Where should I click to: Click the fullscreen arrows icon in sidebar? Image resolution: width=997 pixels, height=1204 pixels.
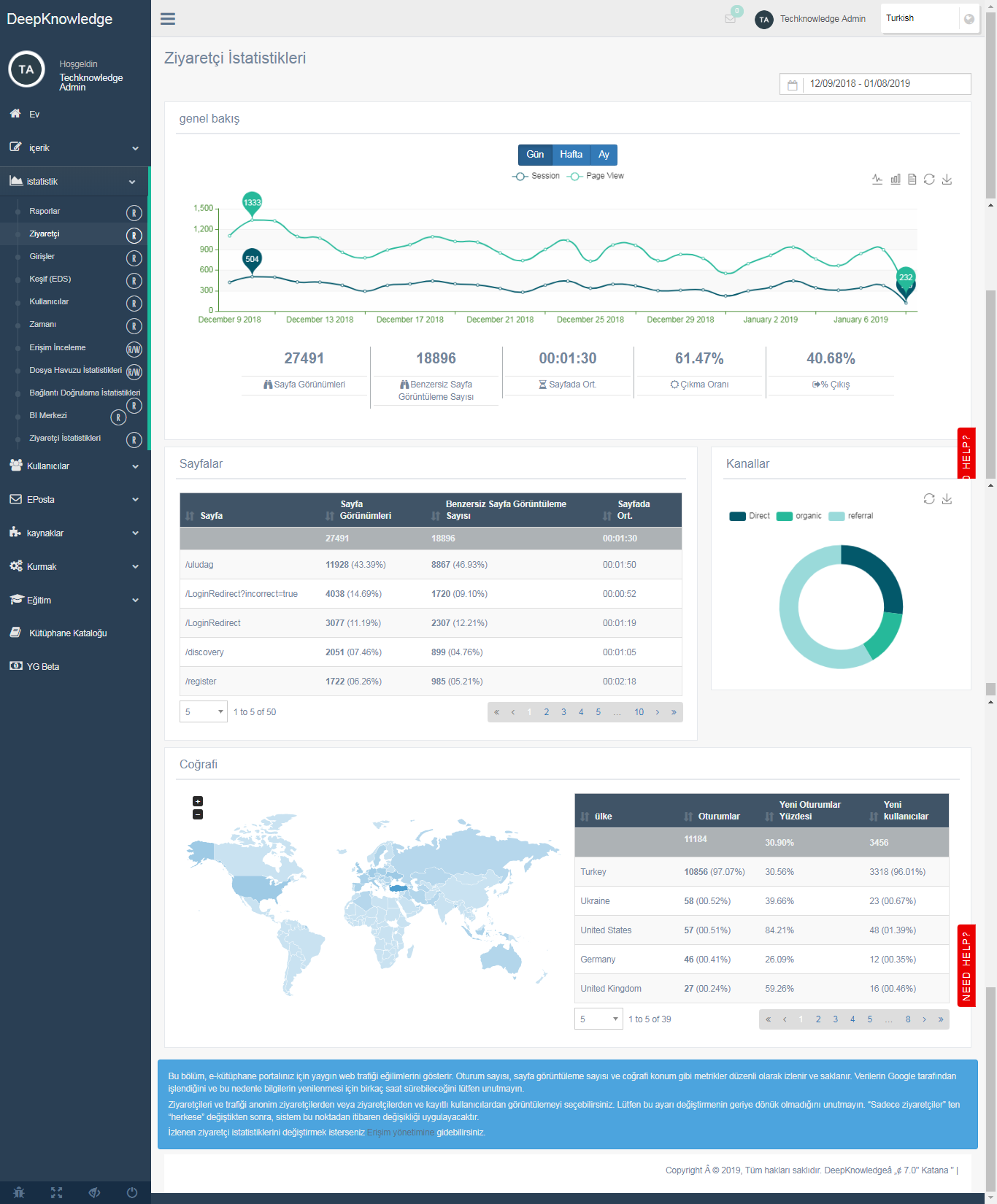(56, 1192)
